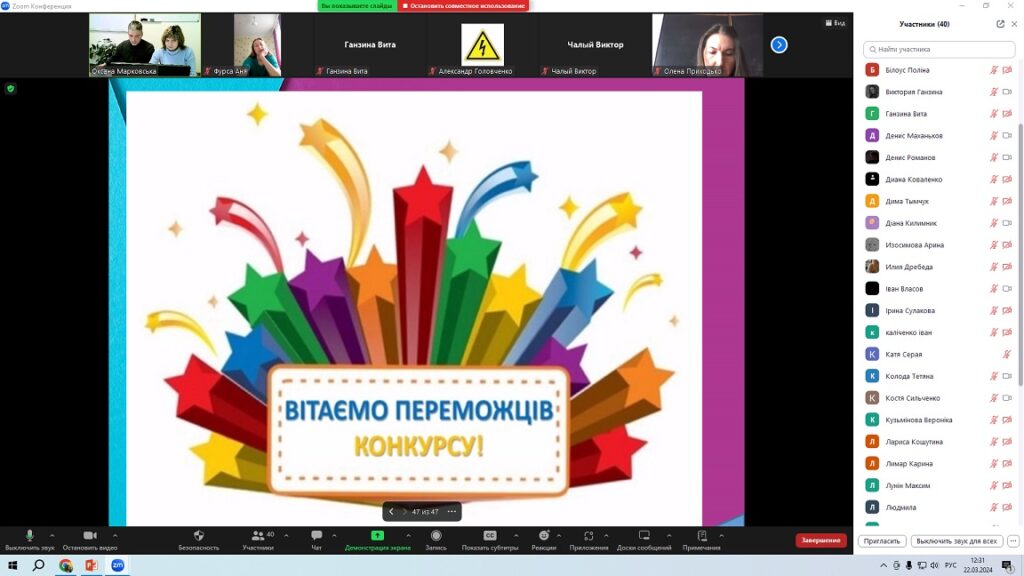Show next video thumbnails with blue arrow

coord(778,44)
